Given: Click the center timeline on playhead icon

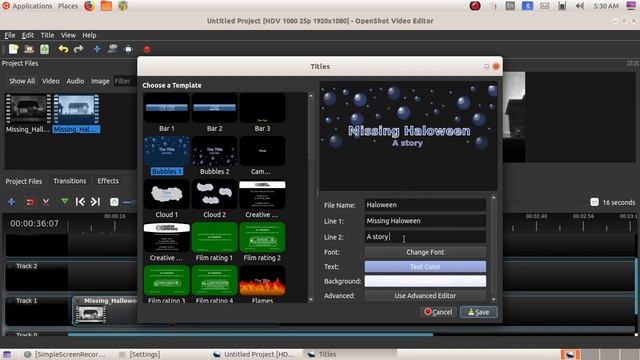Looking at the screenshot, I should coord(114,202).
